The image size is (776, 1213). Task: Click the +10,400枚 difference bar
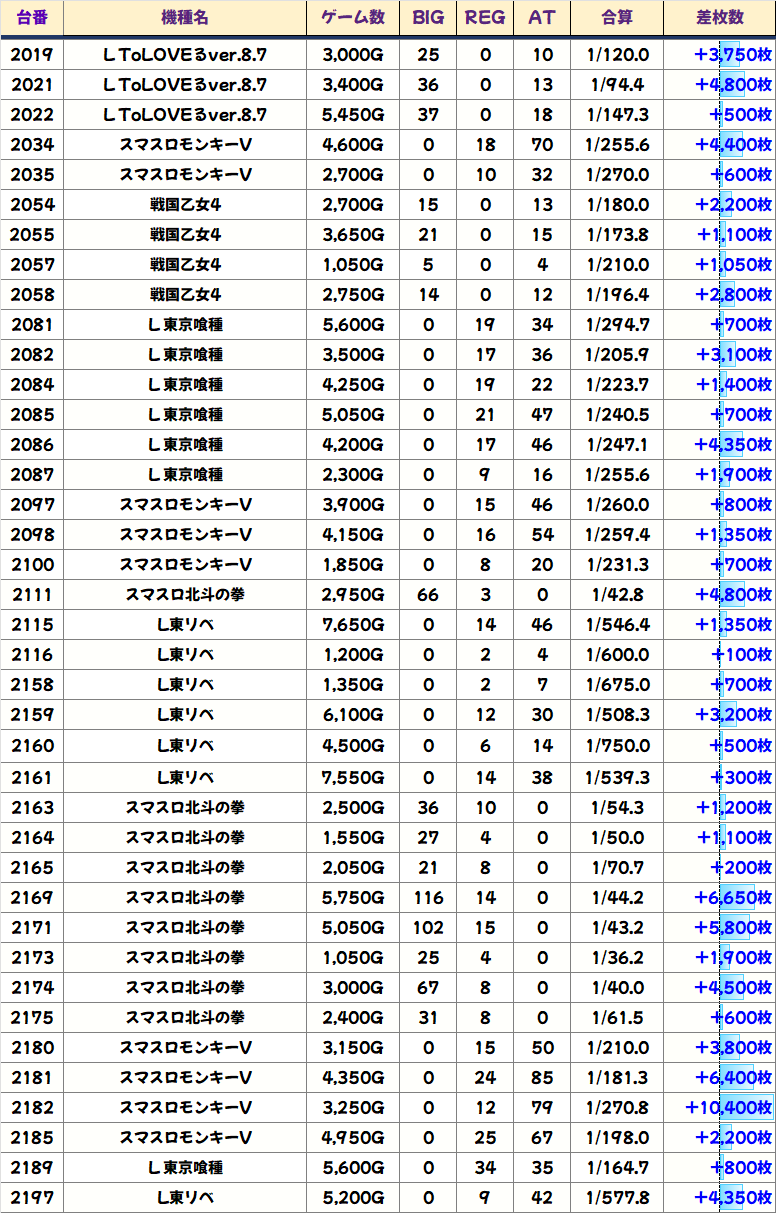pyautogui.click(x=729, y=1108)
